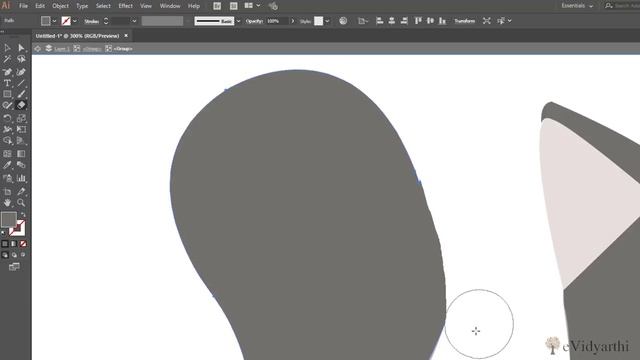Open the Style dropdown arrow

pyautogui.click(x=327, y=21)
